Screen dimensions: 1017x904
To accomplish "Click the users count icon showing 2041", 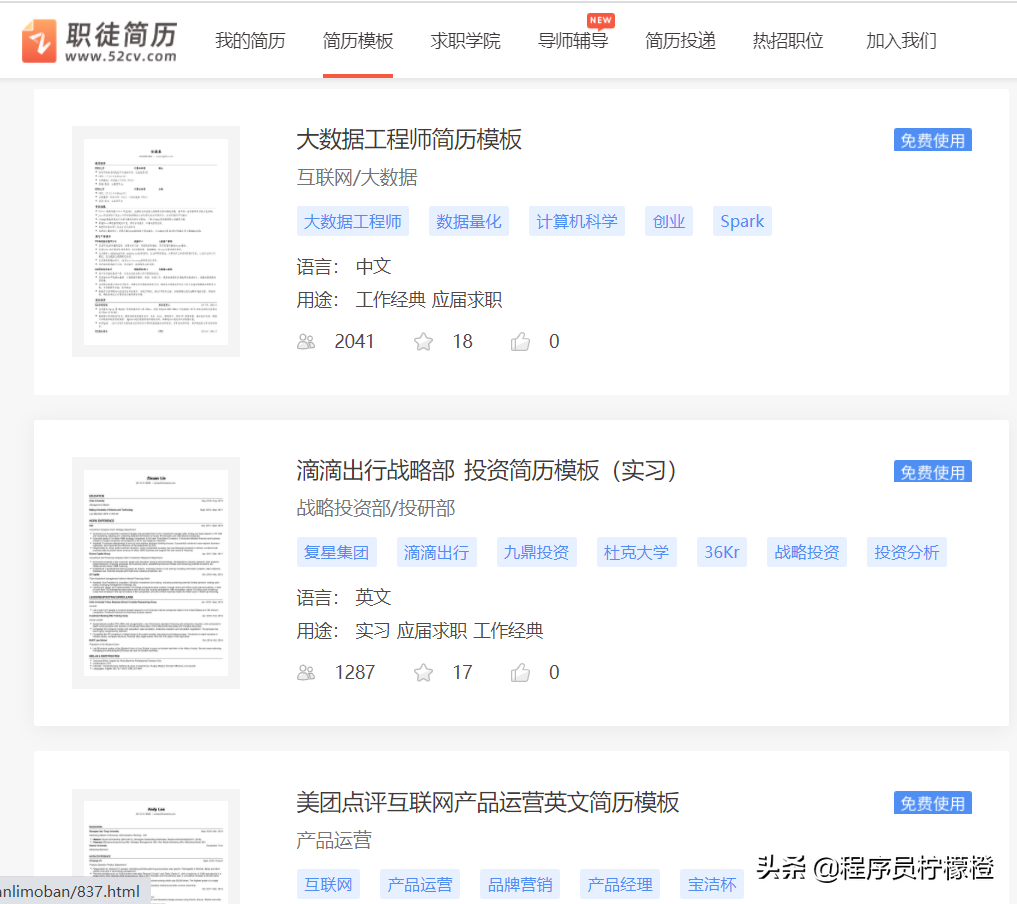I will click(307, 341).
